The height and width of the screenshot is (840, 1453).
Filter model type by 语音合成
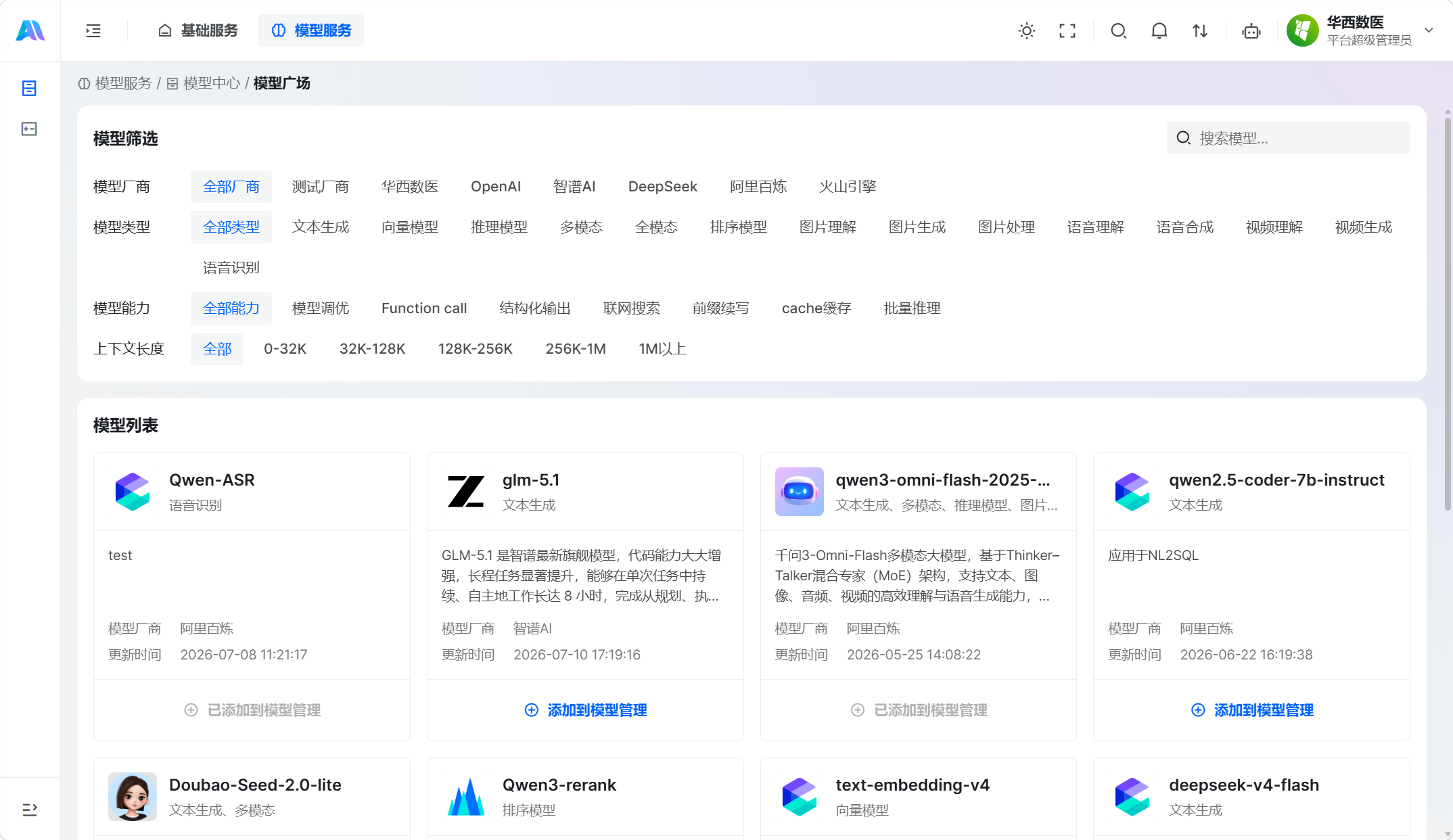(x=1185, y=227)
